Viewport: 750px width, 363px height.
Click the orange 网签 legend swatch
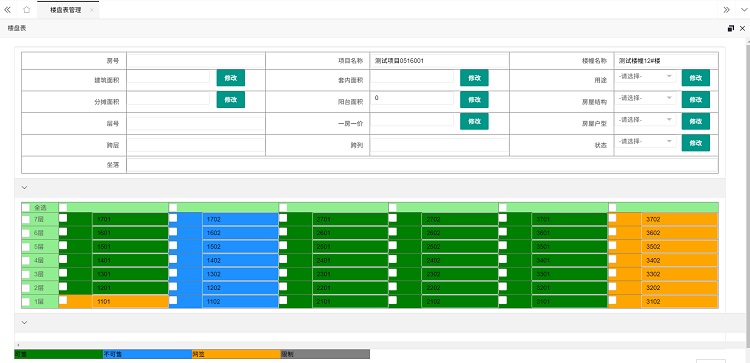tap(236, 354)
